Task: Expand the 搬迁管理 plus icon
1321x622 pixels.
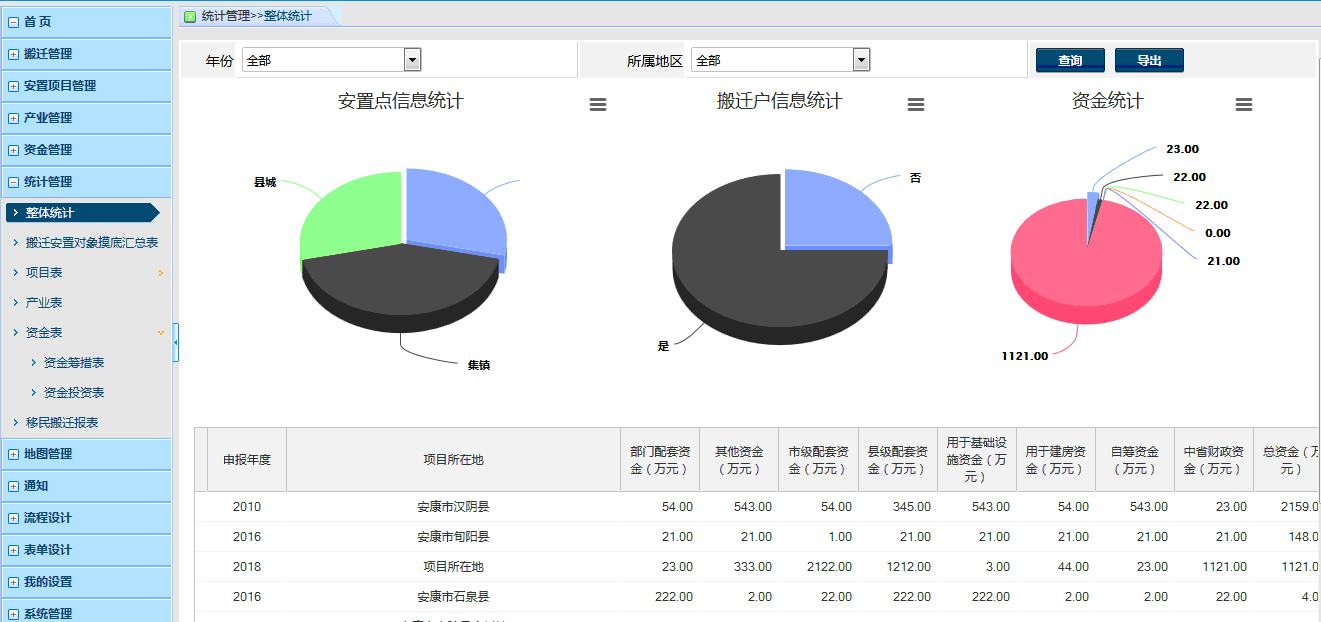Action: tap(13, 54)
